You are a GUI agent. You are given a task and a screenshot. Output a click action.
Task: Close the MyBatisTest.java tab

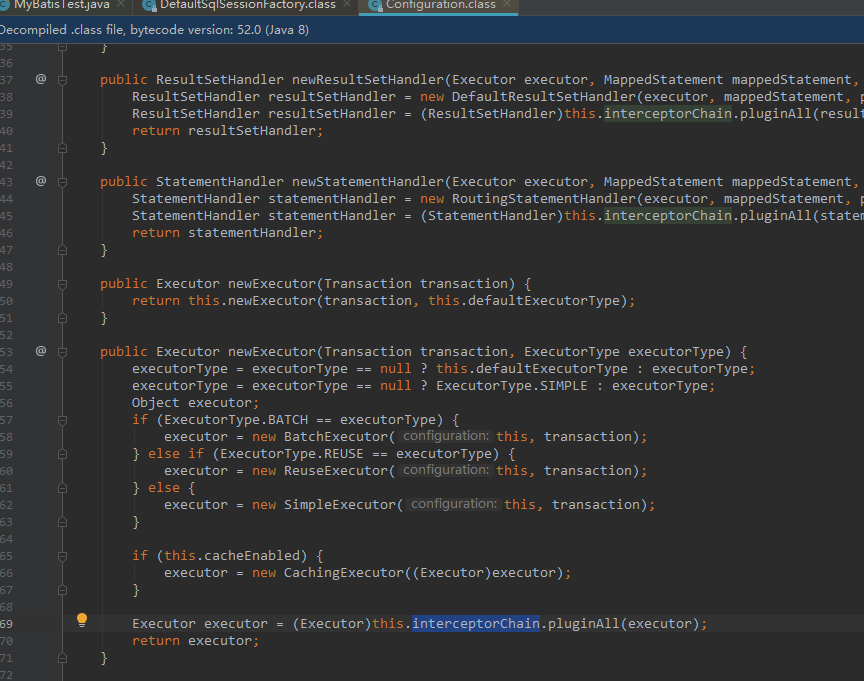(x=122, y=5)
